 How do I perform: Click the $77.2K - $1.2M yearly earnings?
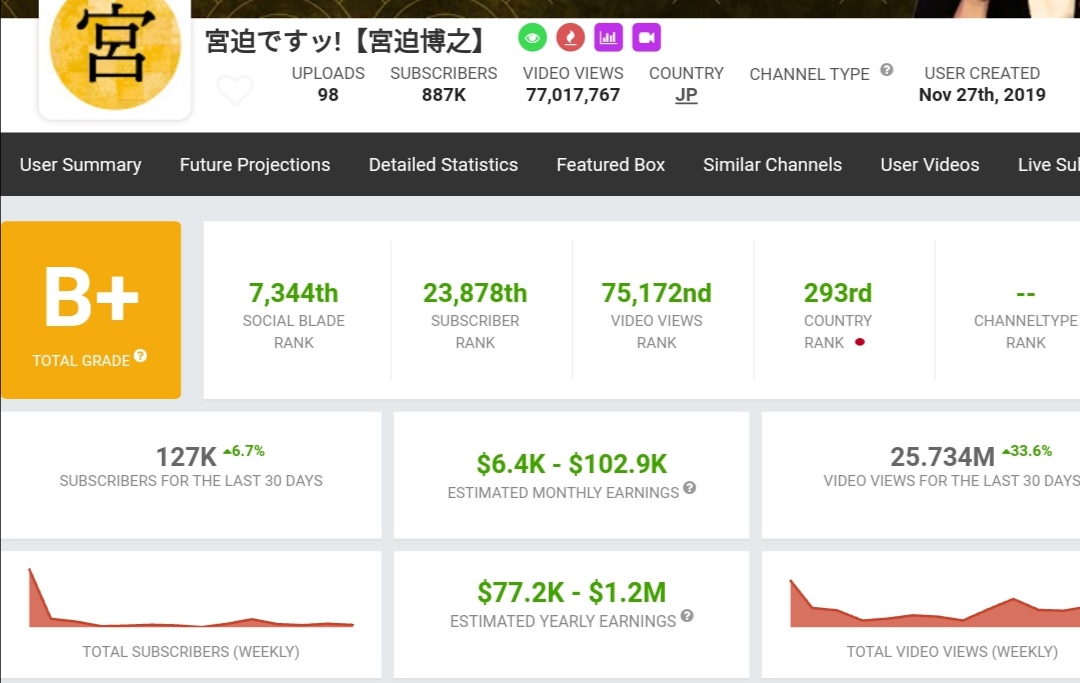click(x=572, y=592)
